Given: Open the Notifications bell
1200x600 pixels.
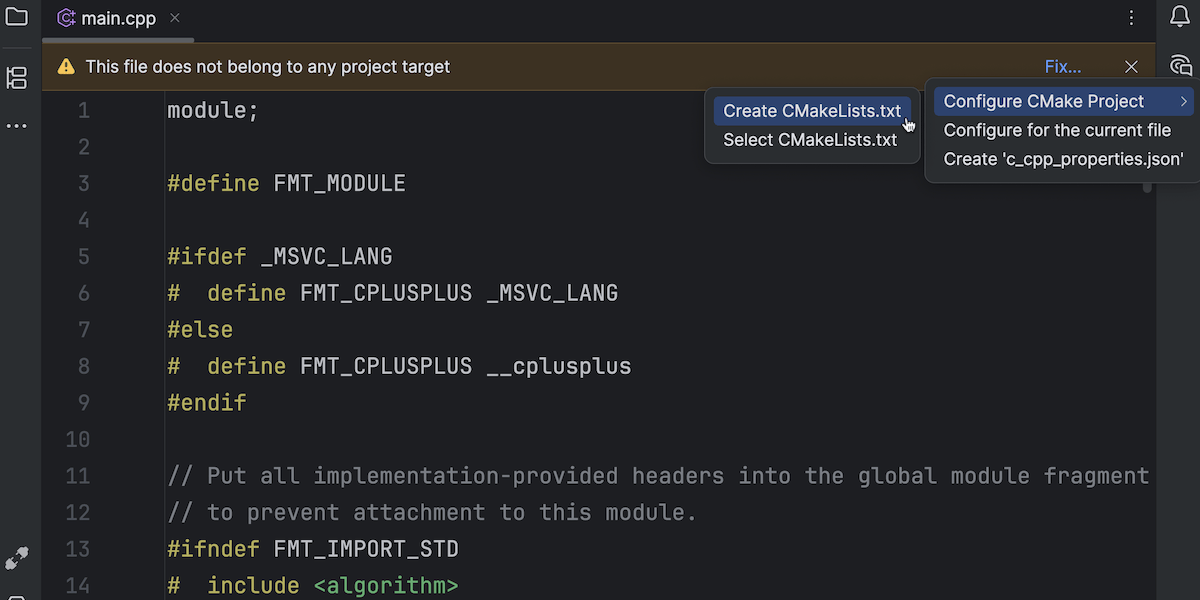Looking at the screenshot, I should [1180, 17].
